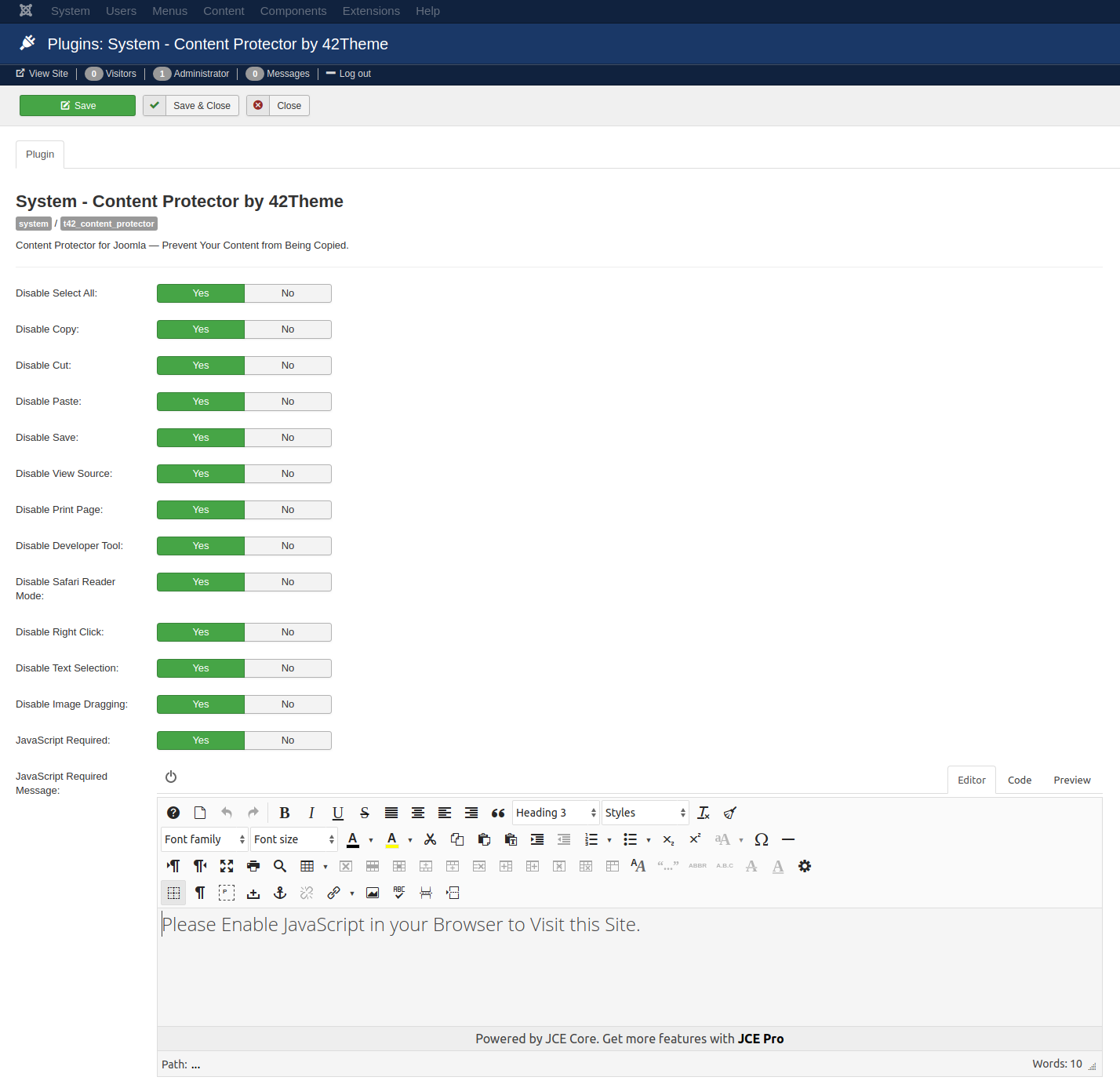Set Disable Cut to No

[x=288, y=366]
